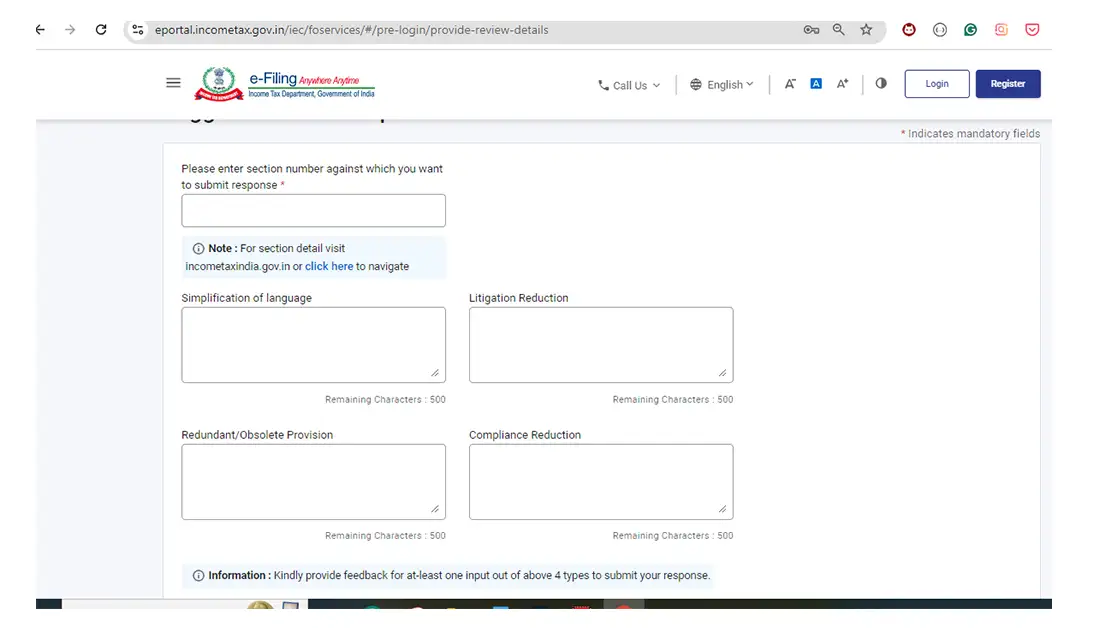Screen dimensions: 1106x640
Task: Decrease font size with A- icon
Action: (x=790, y=84)
